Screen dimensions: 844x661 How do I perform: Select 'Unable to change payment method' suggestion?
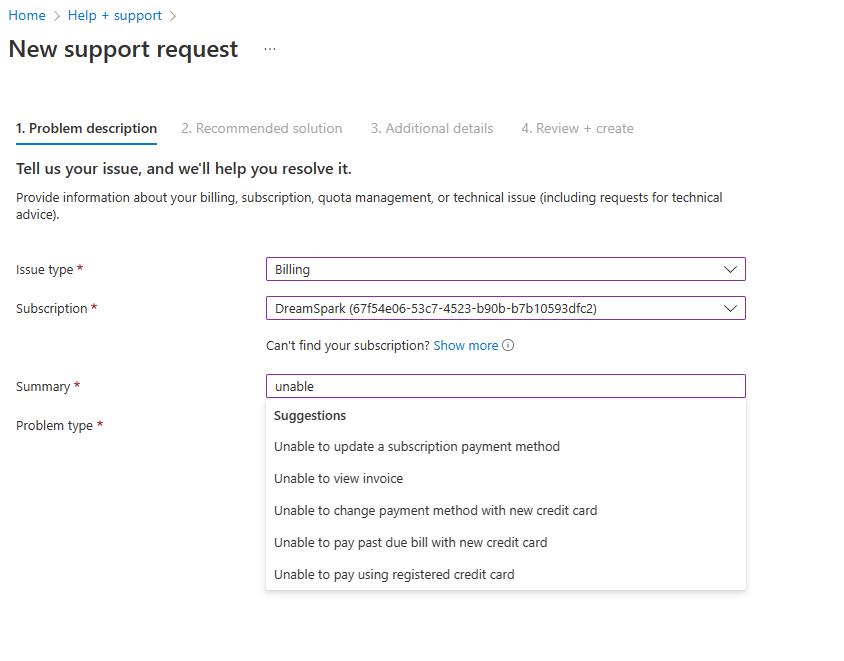point(436,511)
